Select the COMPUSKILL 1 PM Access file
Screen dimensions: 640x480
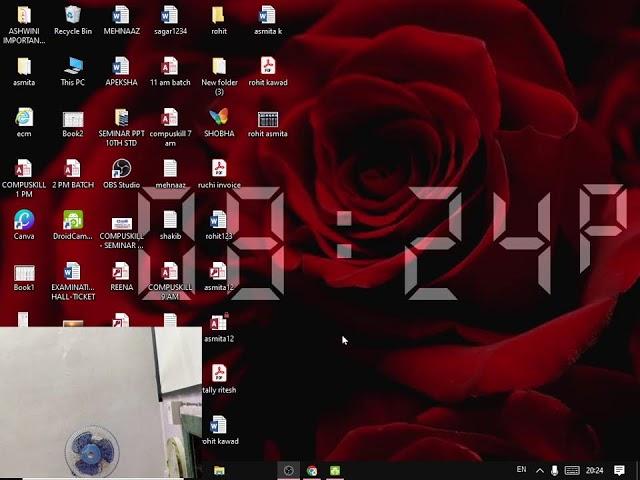tap(24, 178)
